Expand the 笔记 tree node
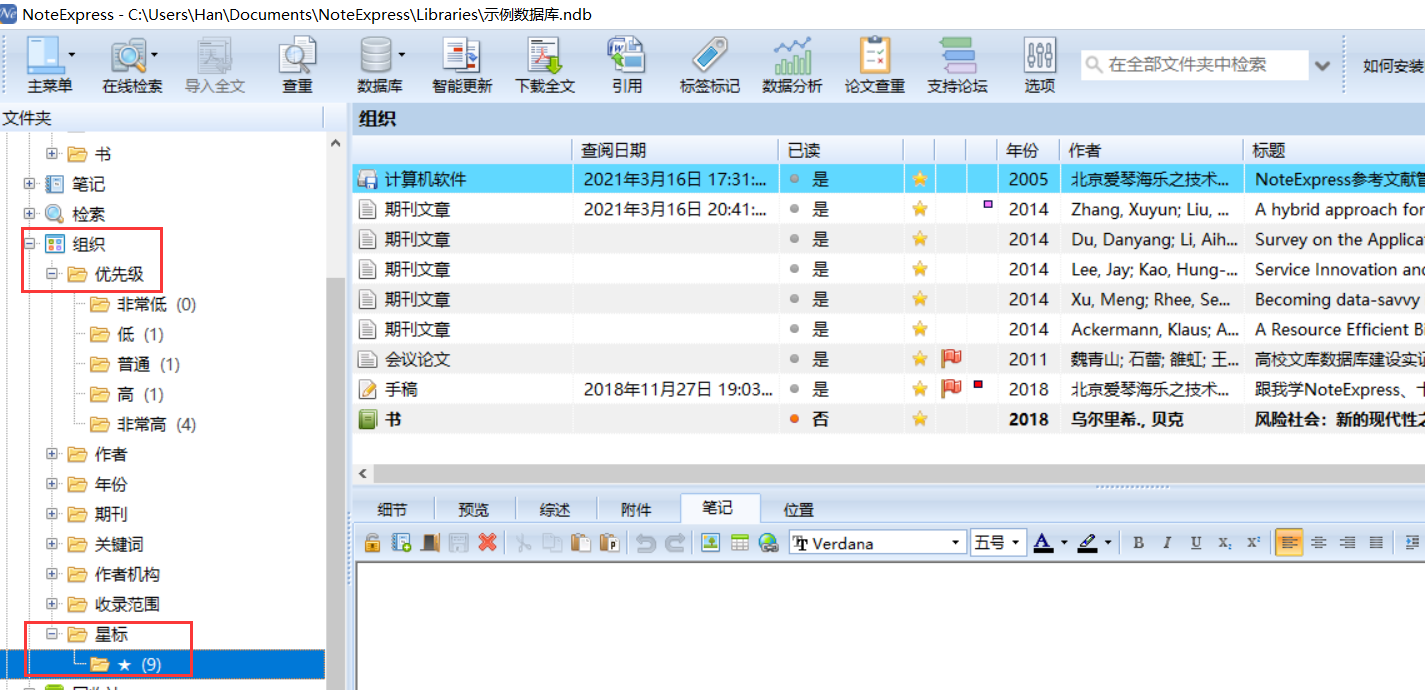The width and height of the screenshot is (1425, 690). (29, 184)
